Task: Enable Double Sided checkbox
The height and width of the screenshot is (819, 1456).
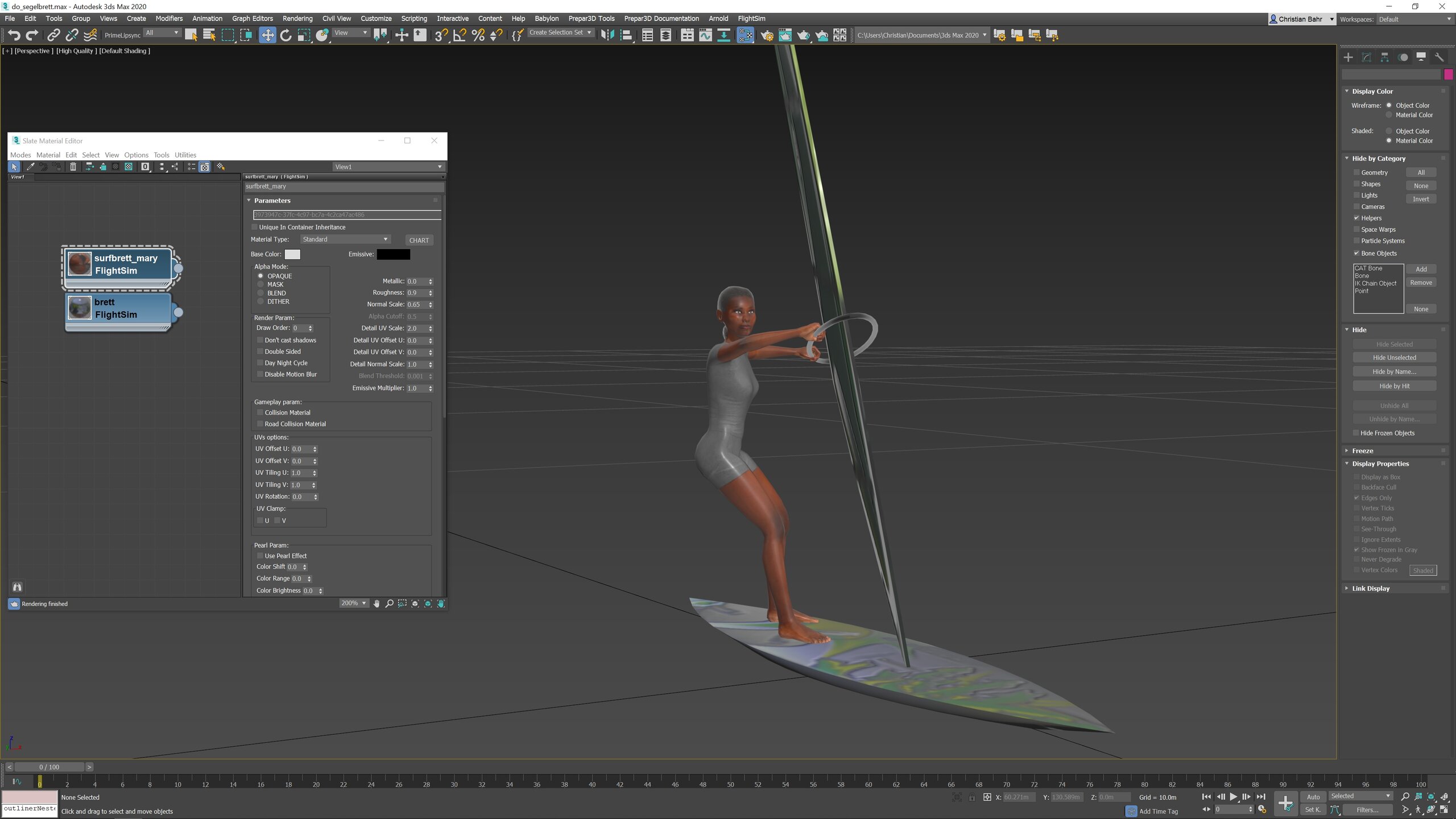Action: coord(260,351)
